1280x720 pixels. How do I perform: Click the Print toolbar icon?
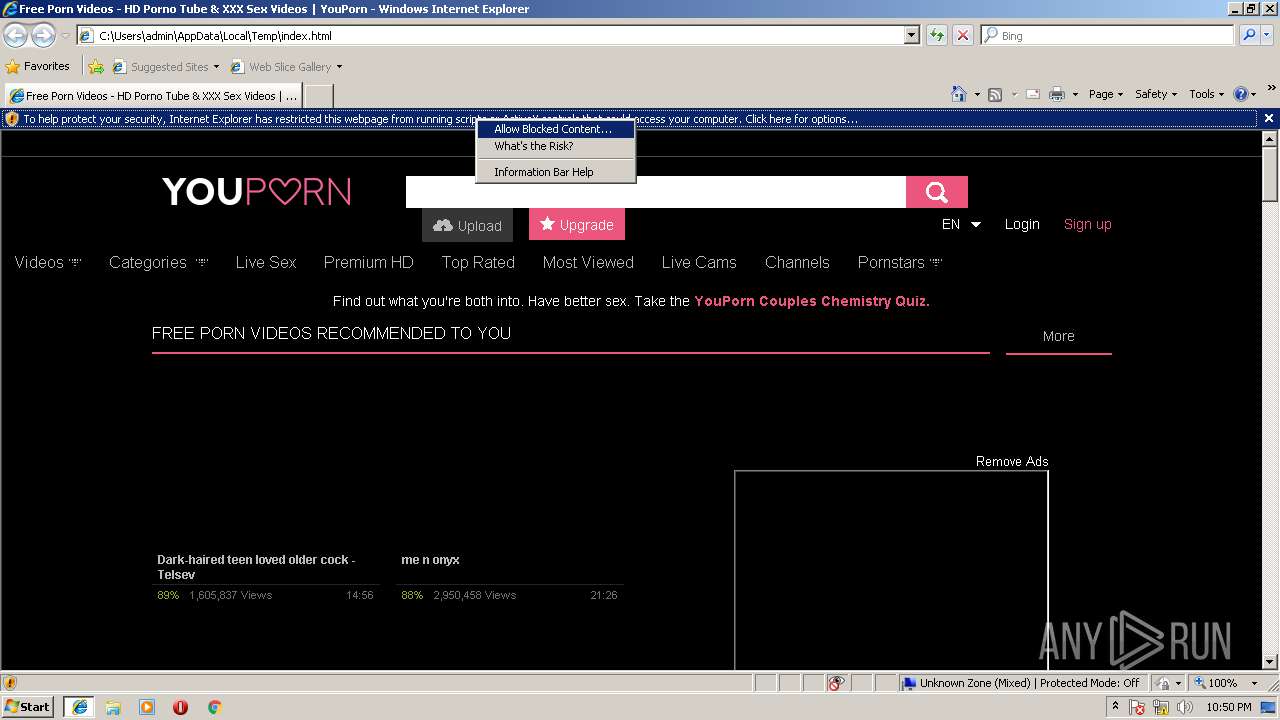[1057, 94]
